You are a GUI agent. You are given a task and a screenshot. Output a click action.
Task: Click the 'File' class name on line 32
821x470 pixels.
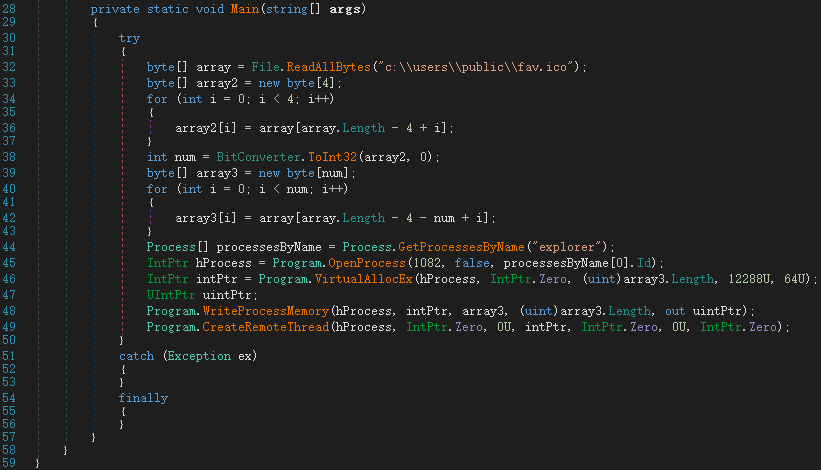tap(265, 67)
